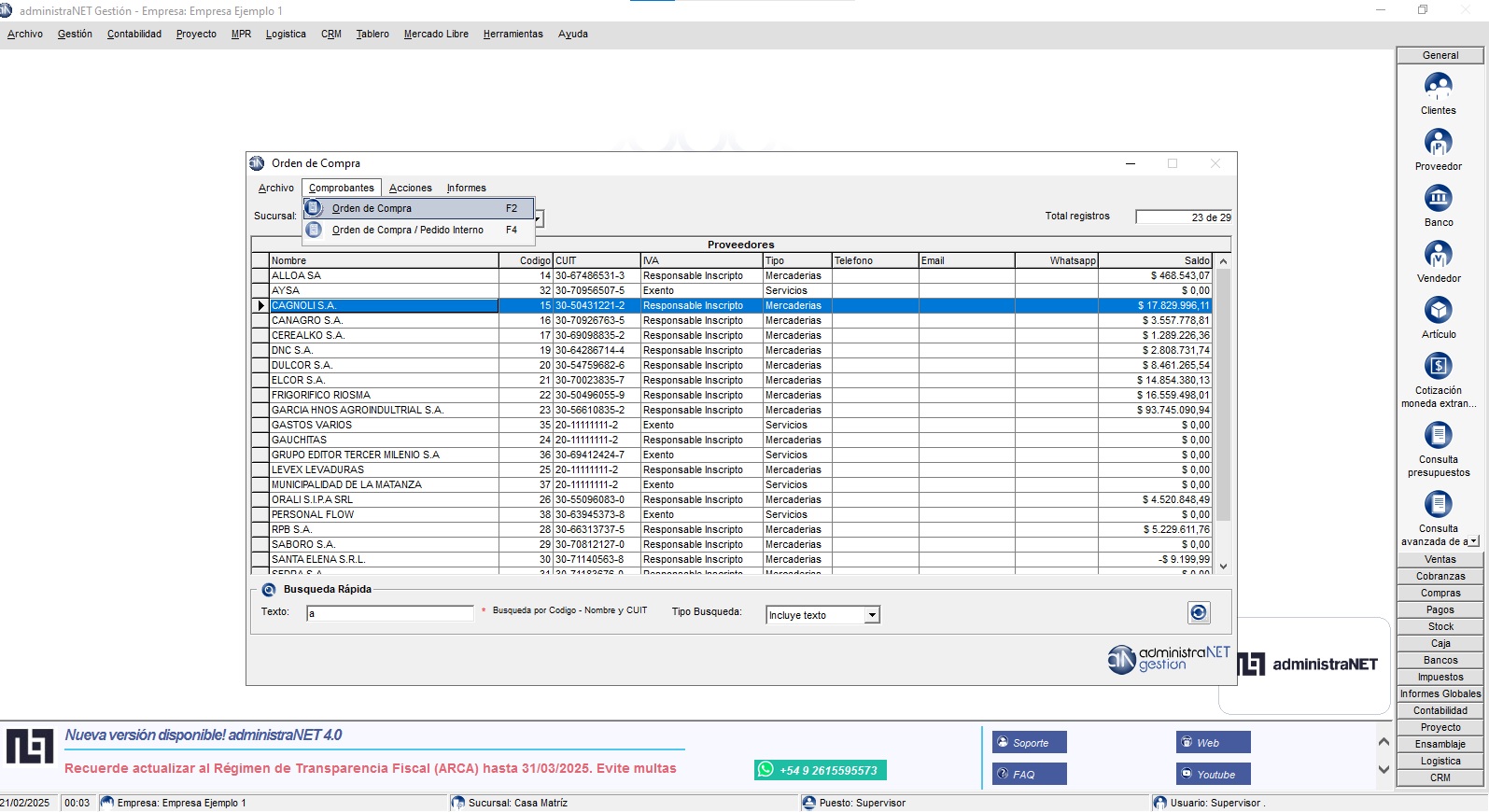Click the Orden de Compra F2 document icon

[315, 208]
